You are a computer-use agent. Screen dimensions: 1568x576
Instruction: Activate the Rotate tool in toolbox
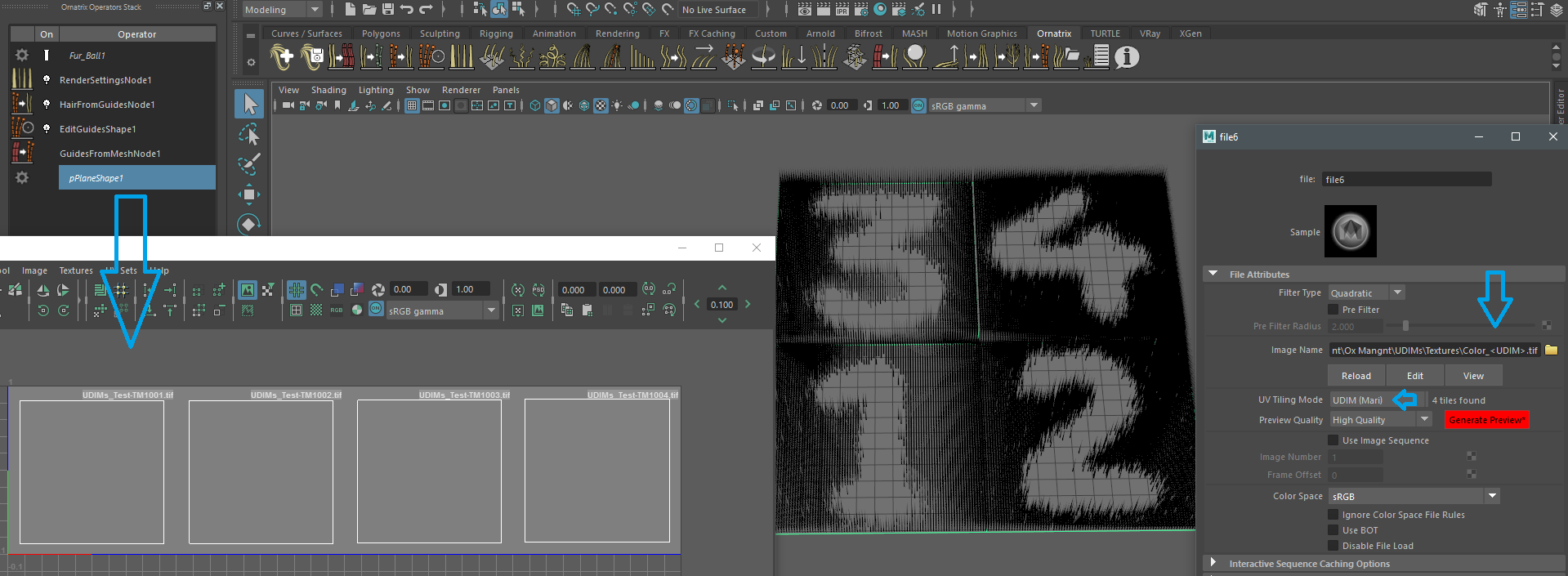249,224
